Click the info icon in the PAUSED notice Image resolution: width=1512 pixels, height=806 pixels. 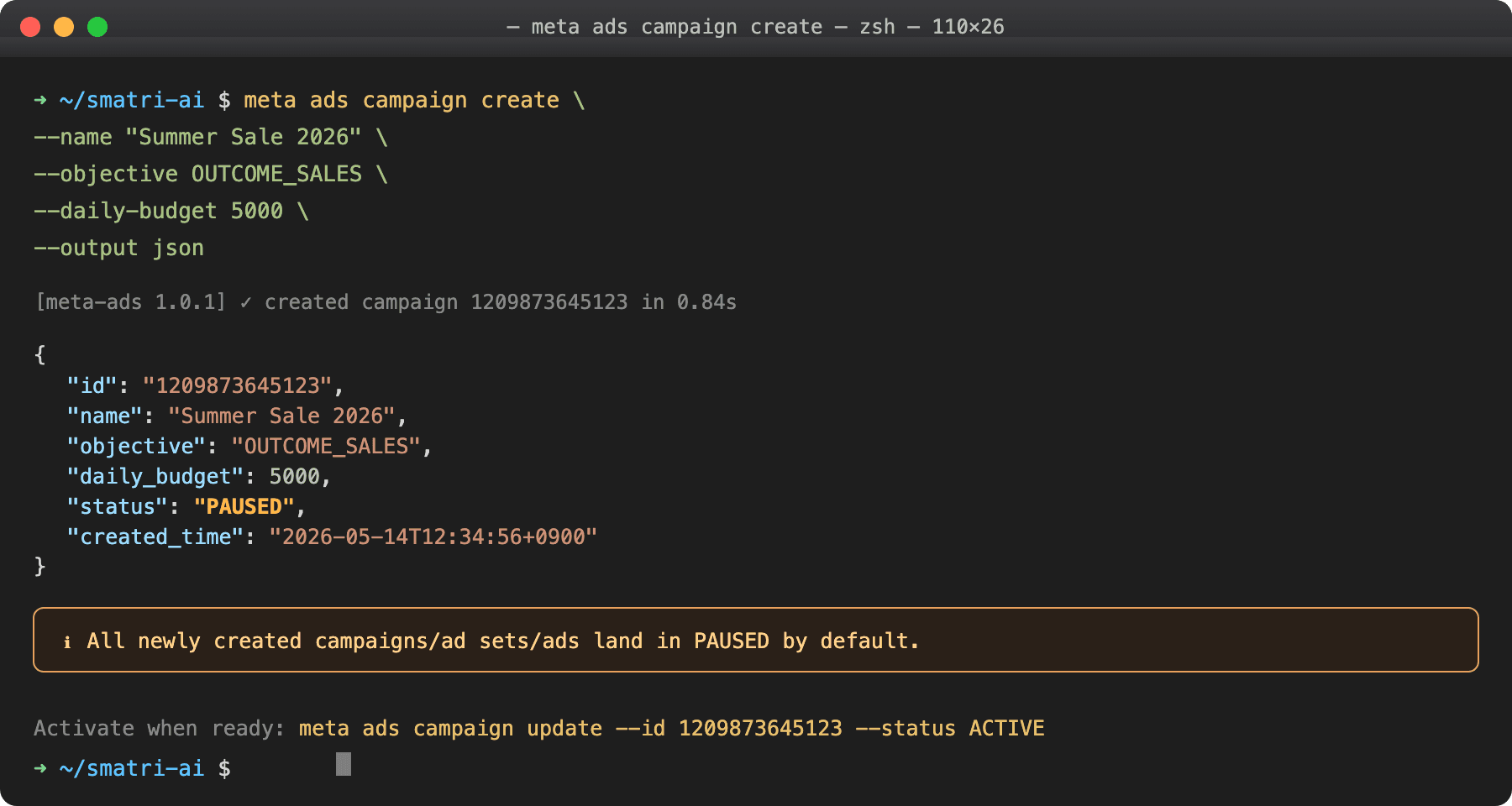(67, 642)
